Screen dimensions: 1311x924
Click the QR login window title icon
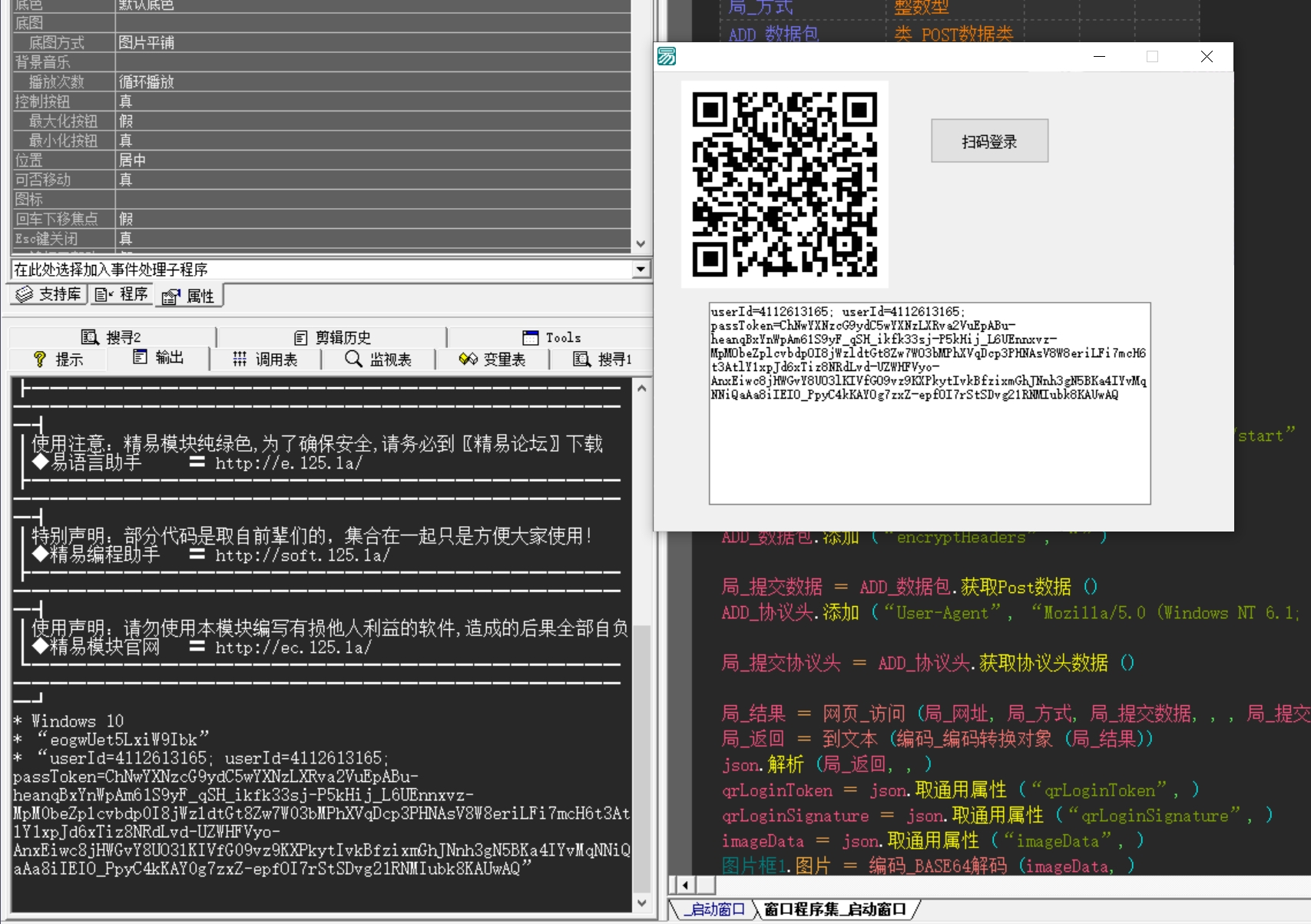pyautogui.click(x=667, y=56)
